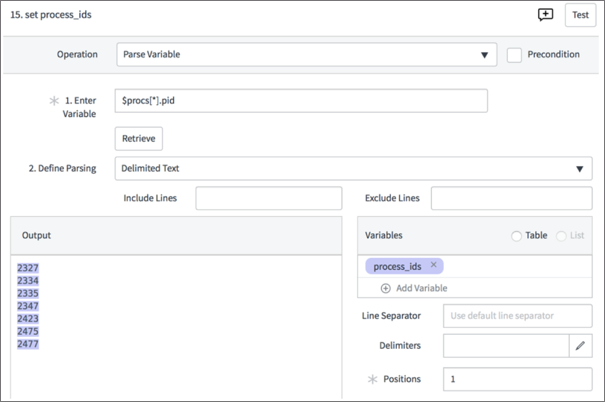Enable the Precondition checkbox
Screen dimensions: 605x402
tap(514, 55)
